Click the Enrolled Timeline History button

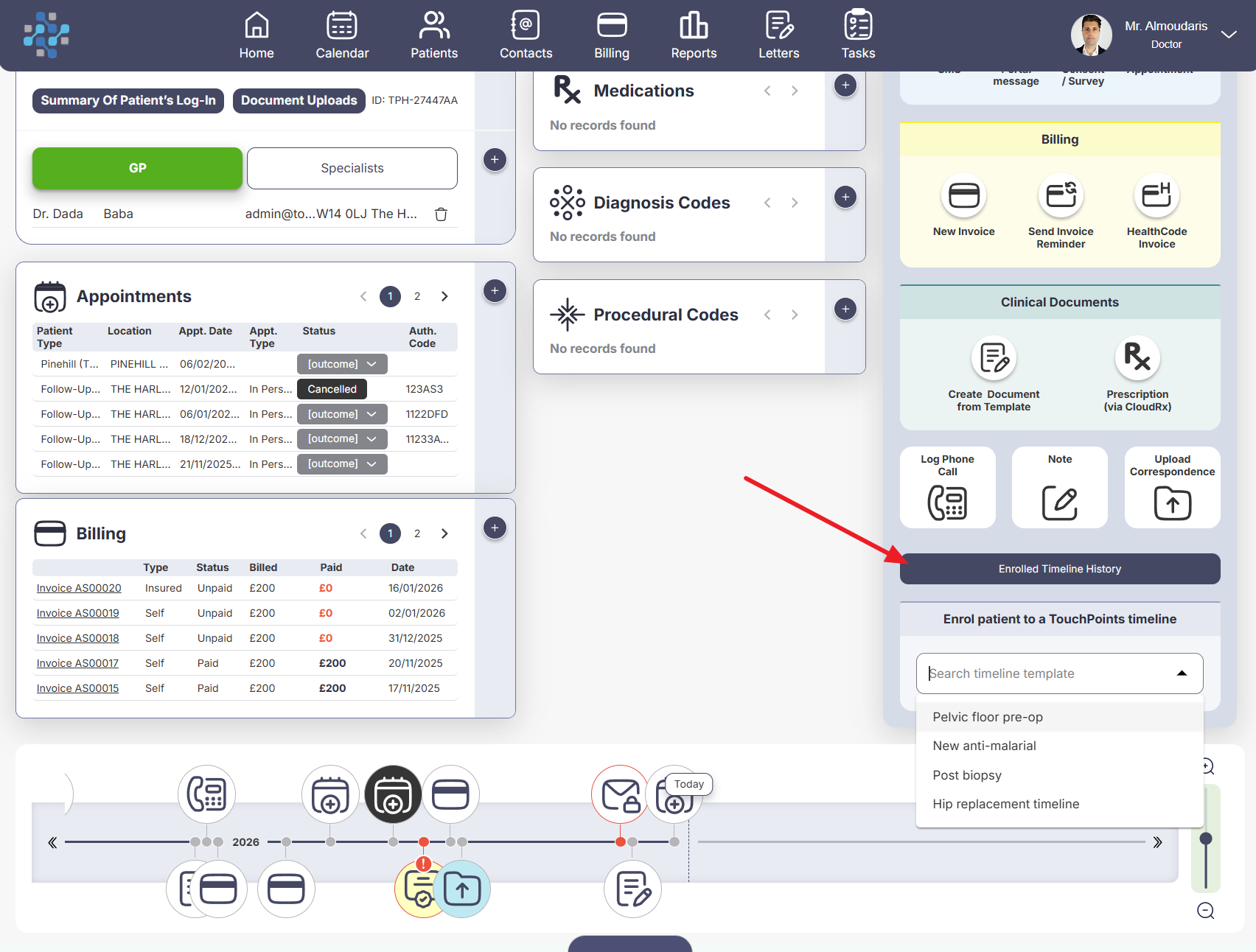tap(1059, 569)
